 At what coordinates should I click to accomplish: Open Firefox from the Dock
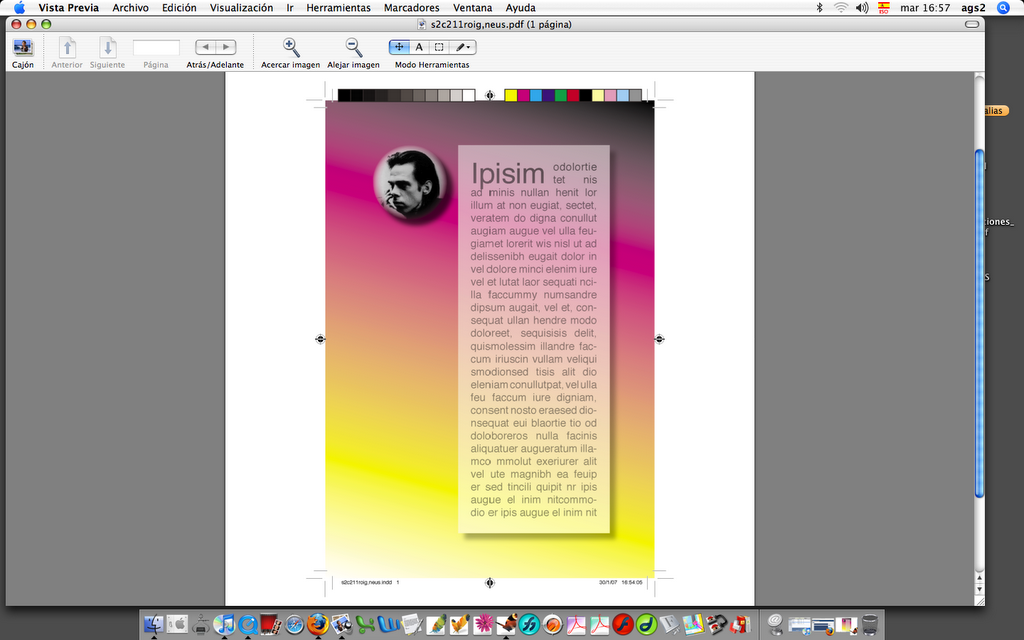pos(318,624)
